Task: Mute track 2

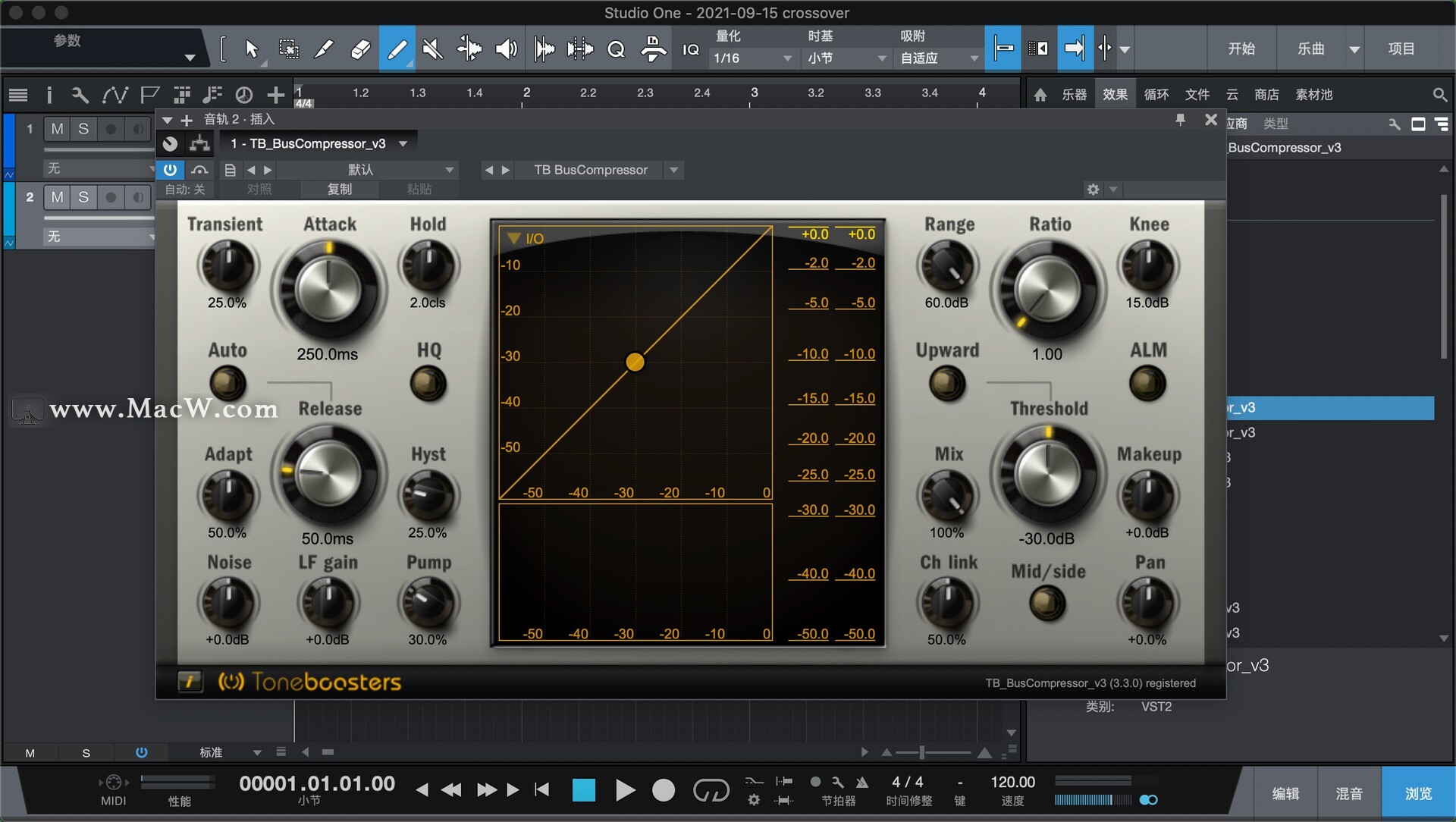Action: (57, 197)
